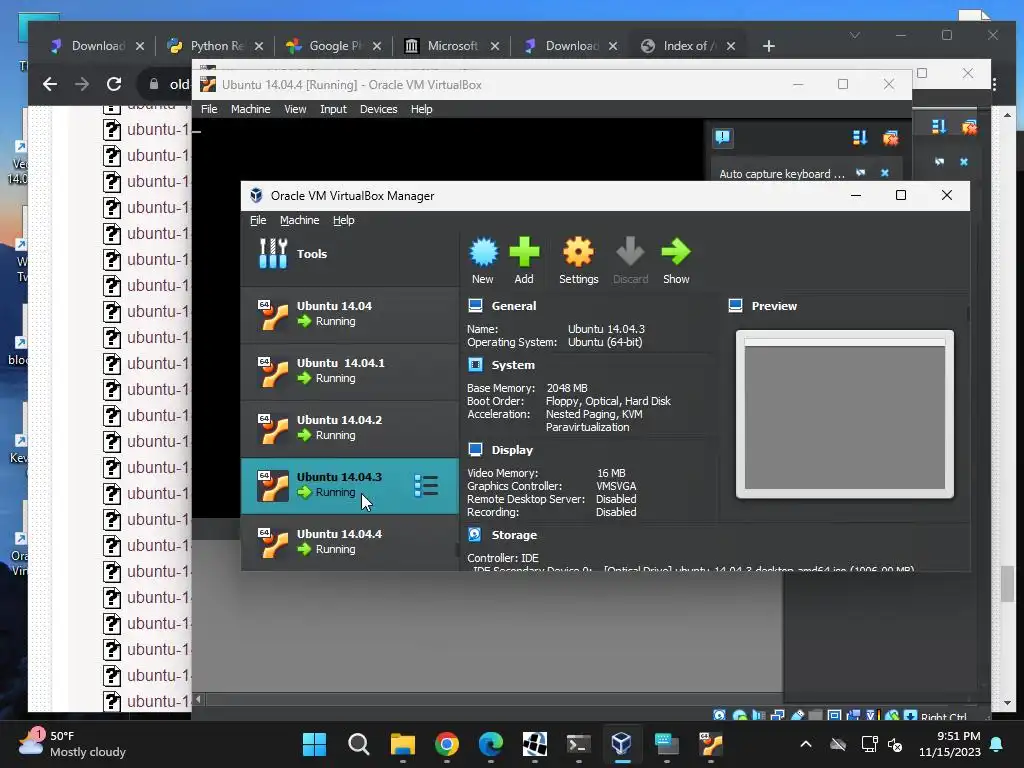Open Microsoft Edge from the taskbar

pos(490,744)
